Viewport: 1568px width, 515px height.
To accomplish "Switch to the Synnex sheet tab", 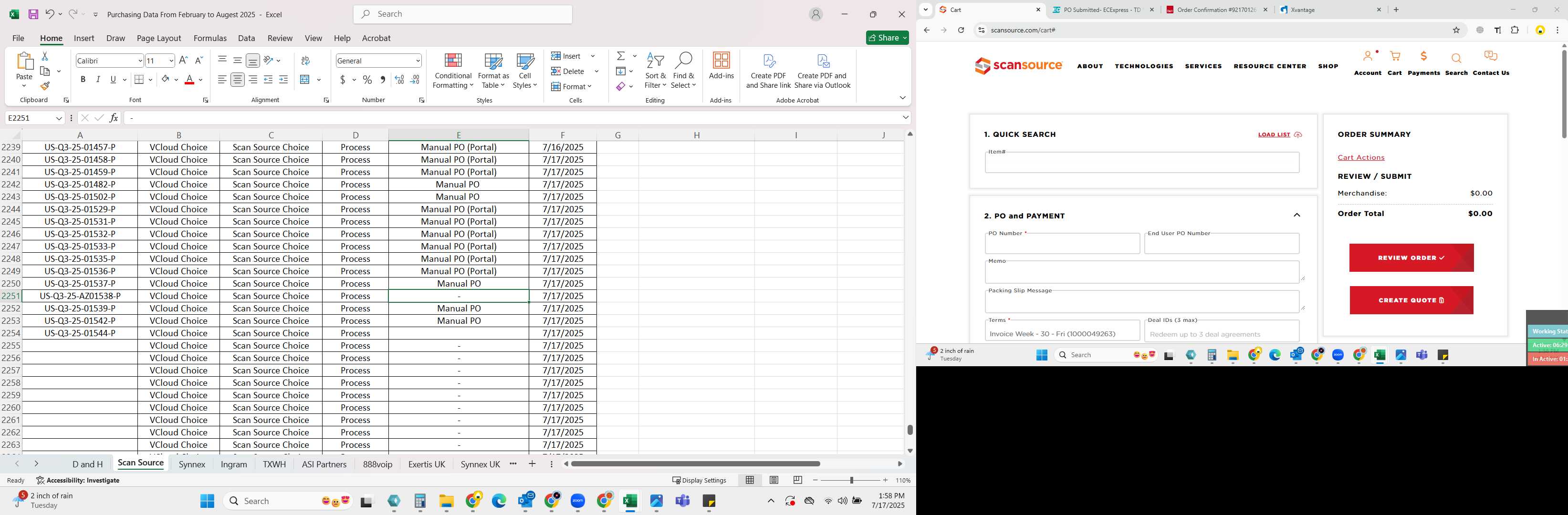I will point(192,464).
